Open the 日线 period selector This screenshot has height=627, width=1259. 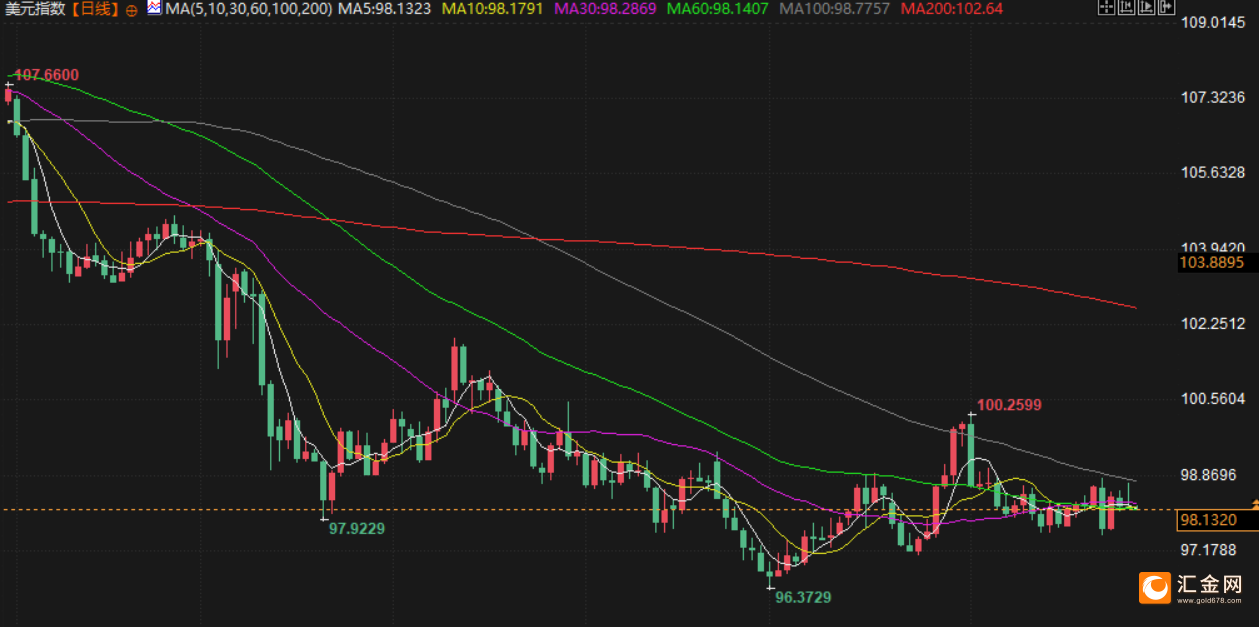coord(94,8)
